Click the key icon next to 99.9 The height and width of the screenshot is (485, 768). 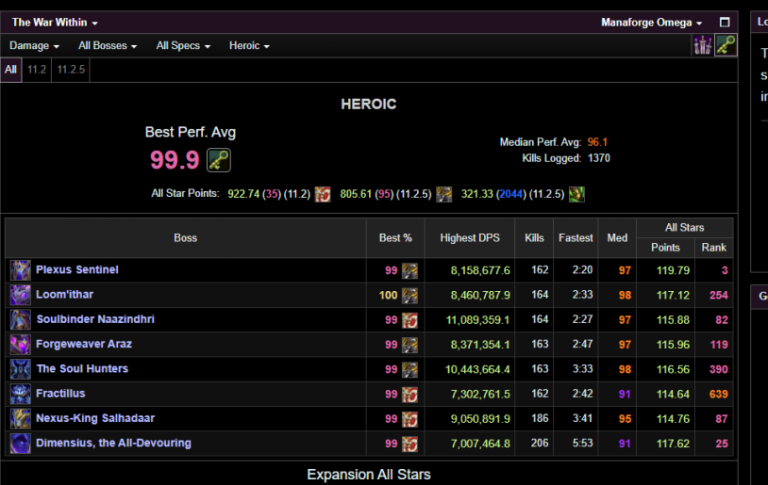(x=218, y=160)
